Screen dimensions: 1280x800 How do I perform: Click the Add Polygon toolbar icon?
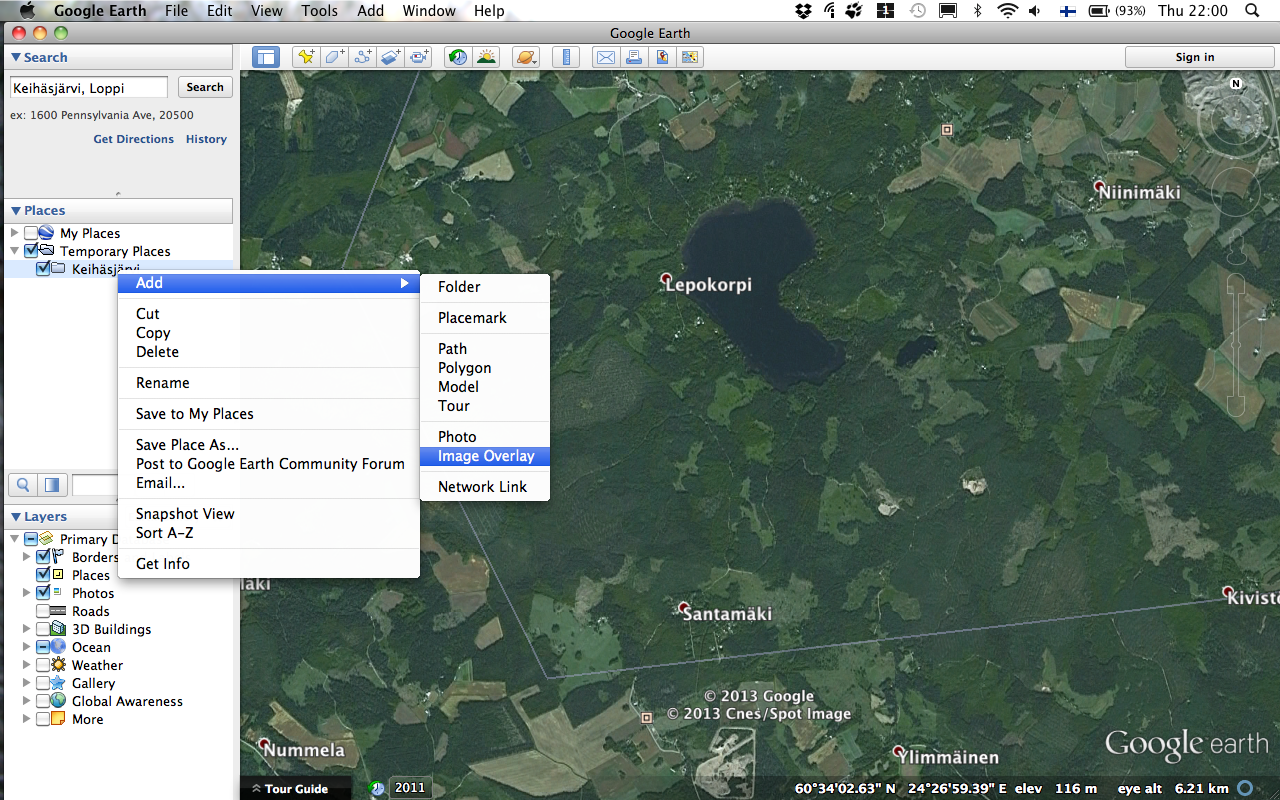coord(334,57)
